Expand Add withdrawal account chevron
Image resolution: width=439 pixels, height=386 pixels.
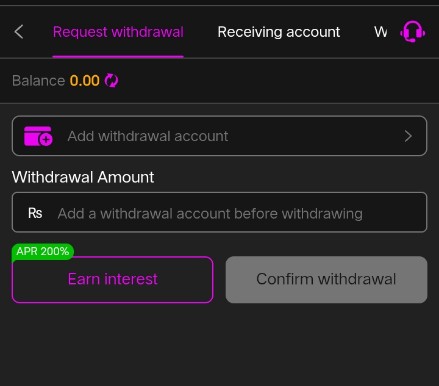click(408, 136)
